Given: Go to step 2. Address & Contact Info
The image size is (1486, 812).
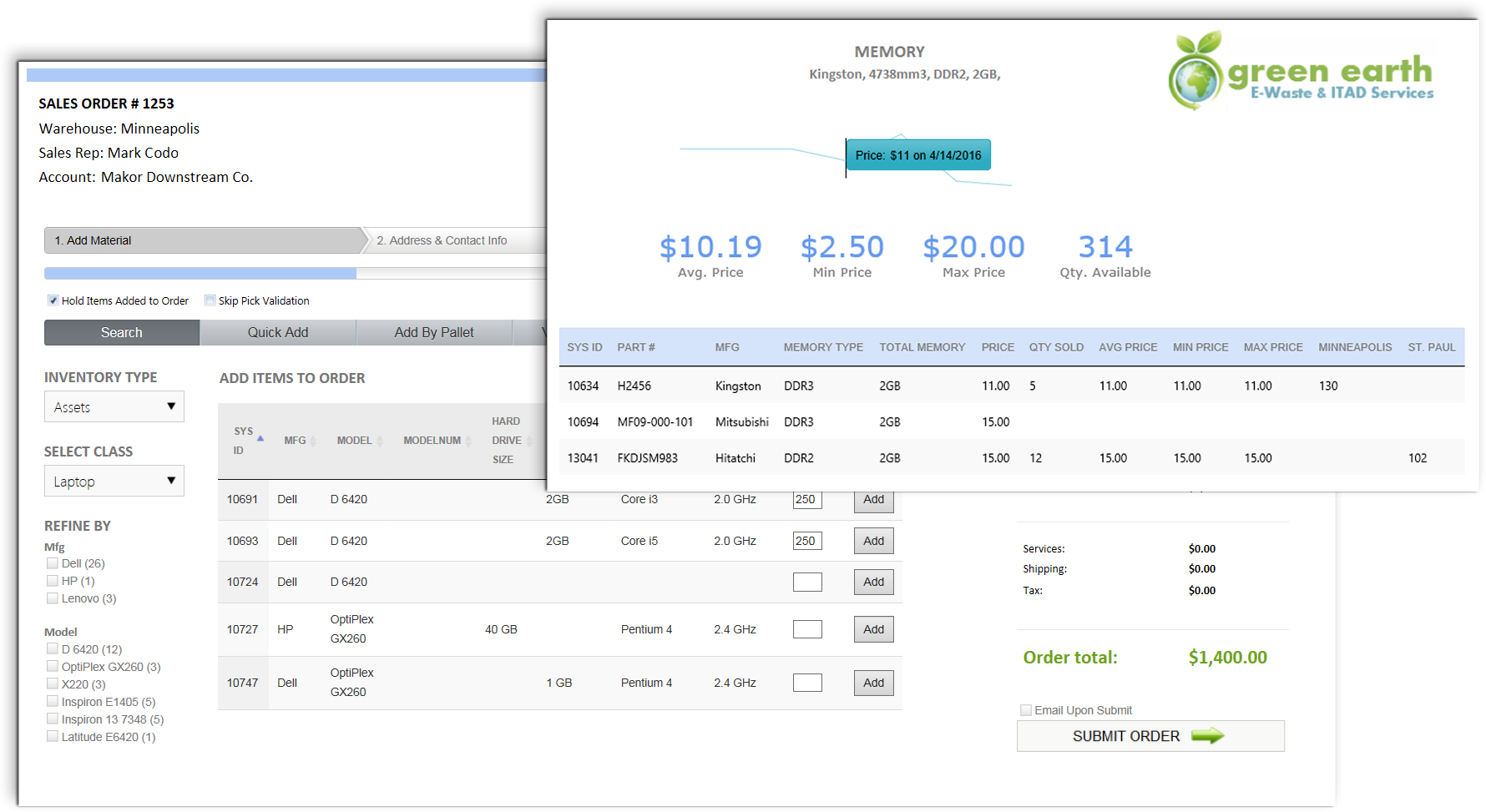Looking at the screenshot, I should [x=455, y=240].
